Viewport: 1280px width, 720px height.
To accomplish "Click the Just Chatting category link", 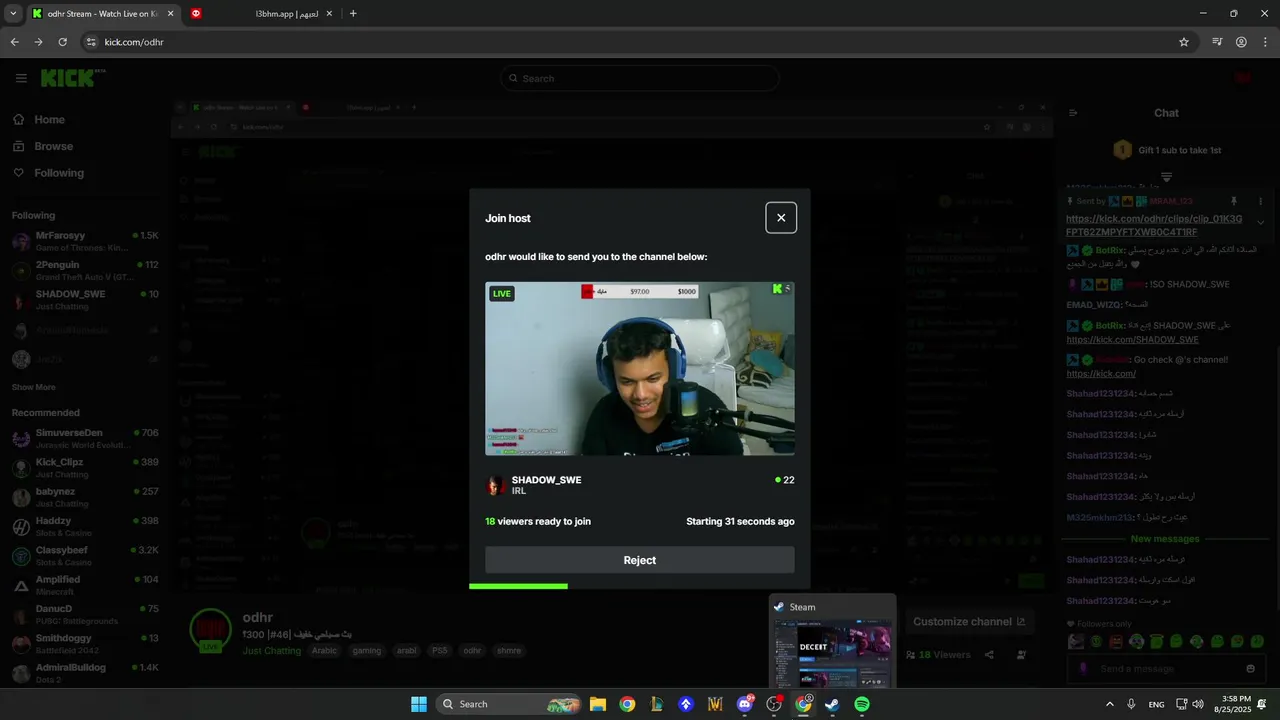I will point(272,650).
